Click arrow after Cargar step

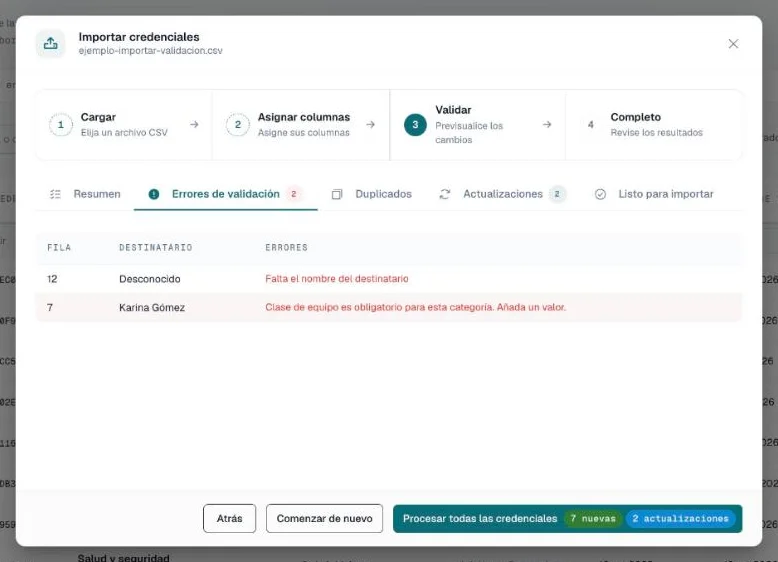pyautogui.click(x=194, y=125)
